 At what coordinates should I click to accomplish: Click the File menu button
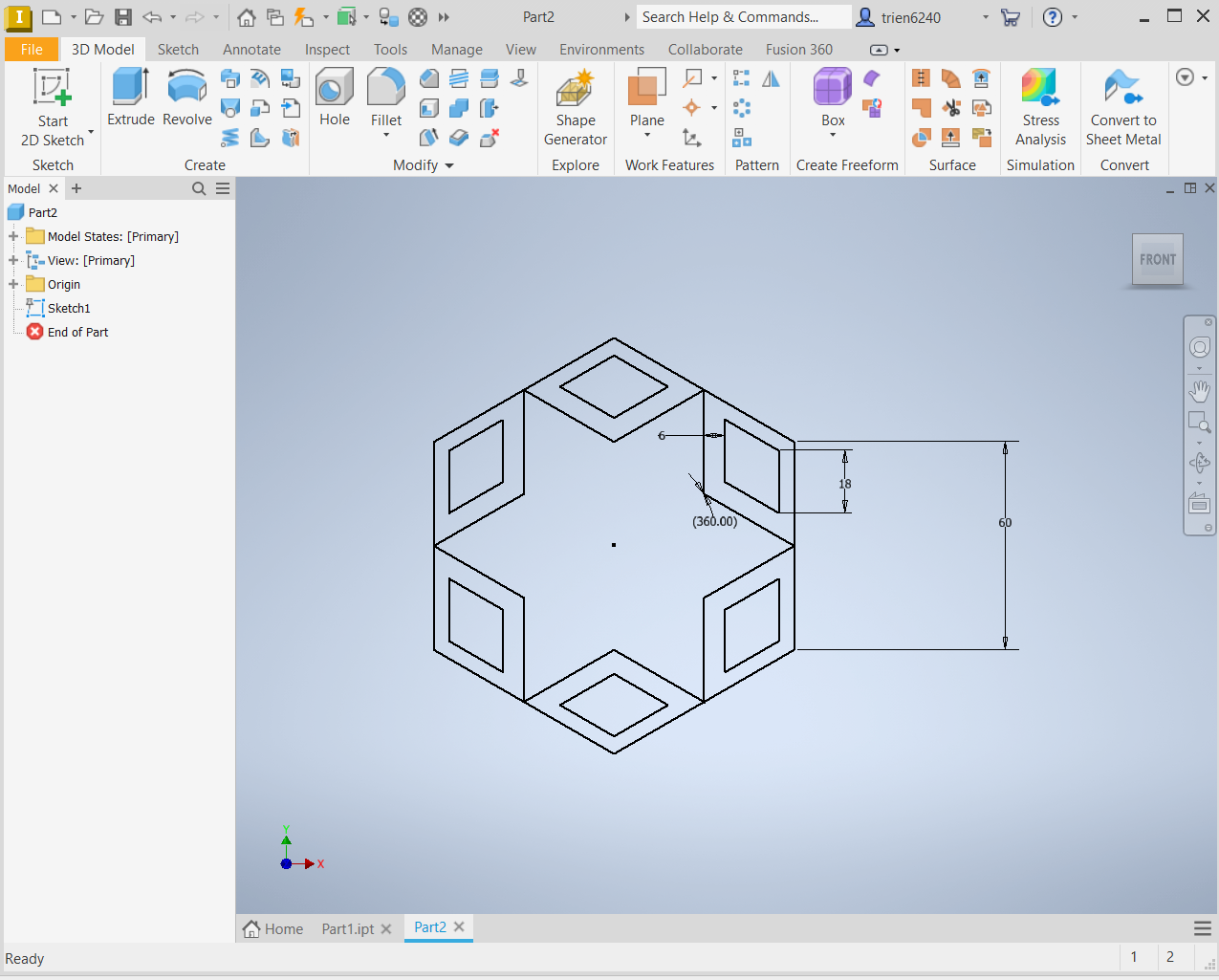(32, 50)
